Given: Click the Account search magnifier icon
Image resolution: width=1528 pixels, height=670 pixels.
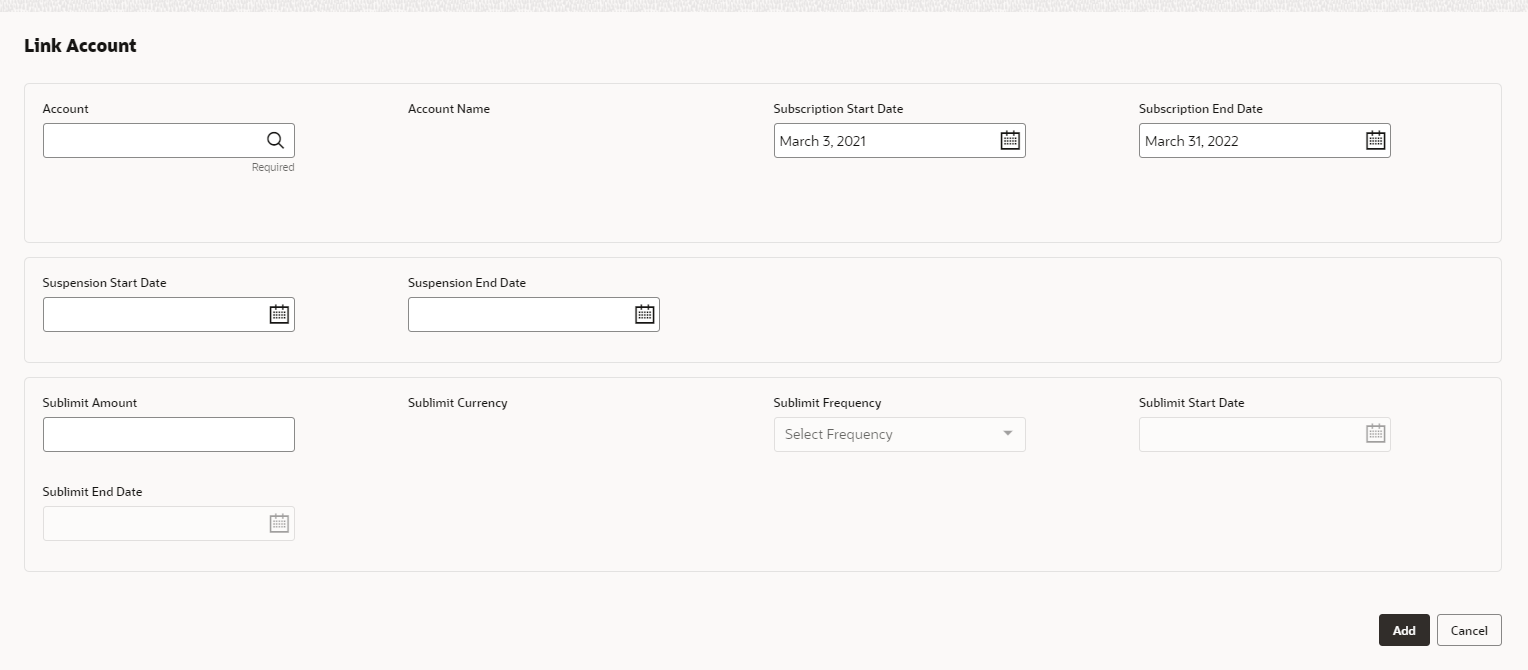Looking at the screenshot, I should (x=275, y=140).
